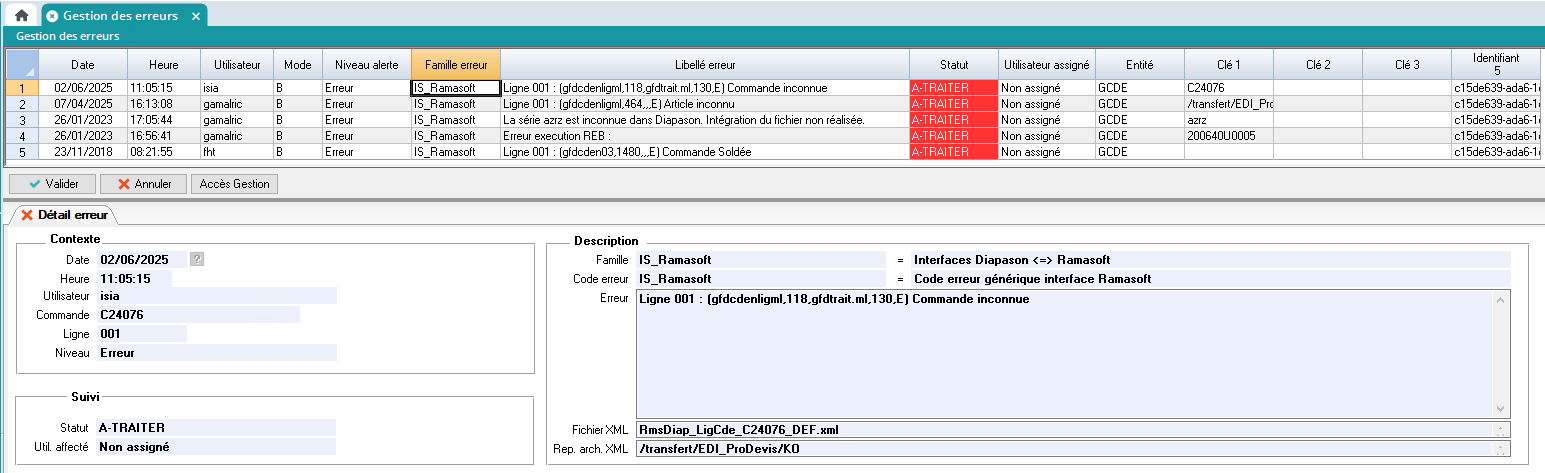Click the Utilisateur assigné column header

click(x=1046, y=64)
